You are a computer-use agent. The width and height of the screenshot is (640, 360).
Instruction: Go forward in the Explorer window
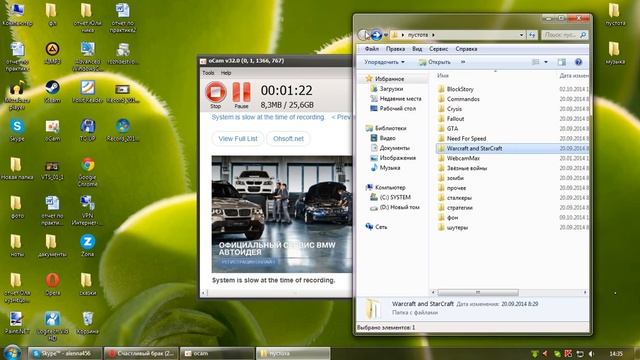[x=377, y=35]
